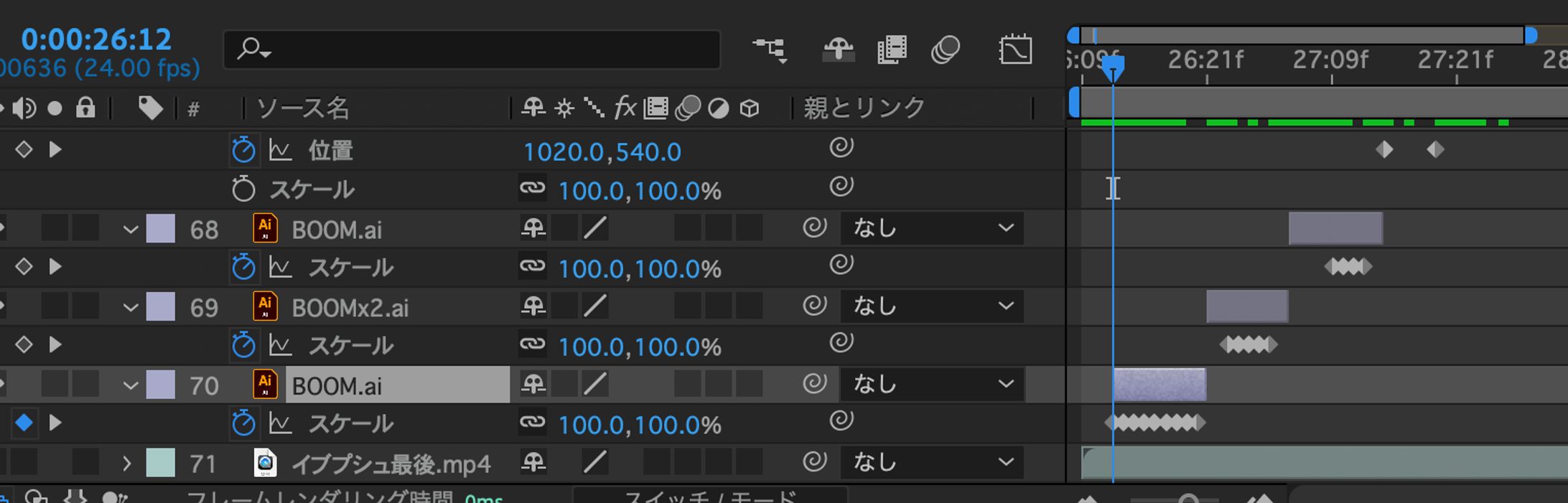
Task: Collapse layer 68 BOOM.ai properties
Action: (131, 230)
